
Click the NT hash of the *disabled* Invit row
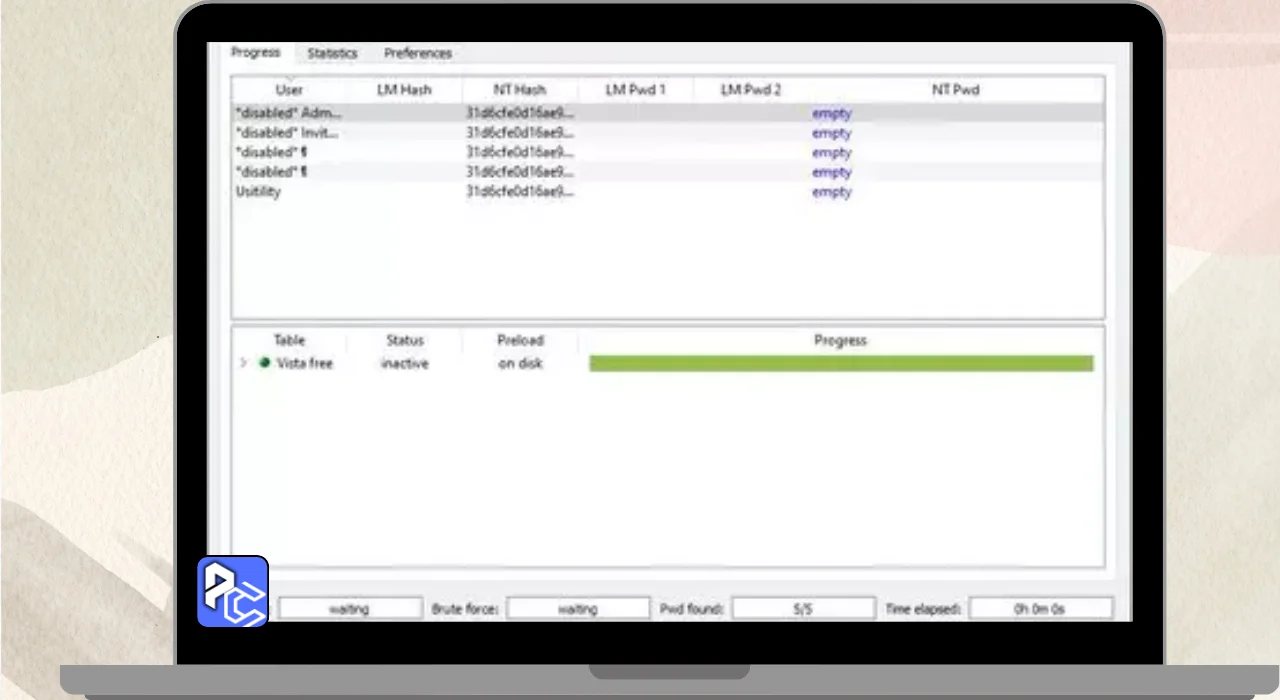click(520, 133)
